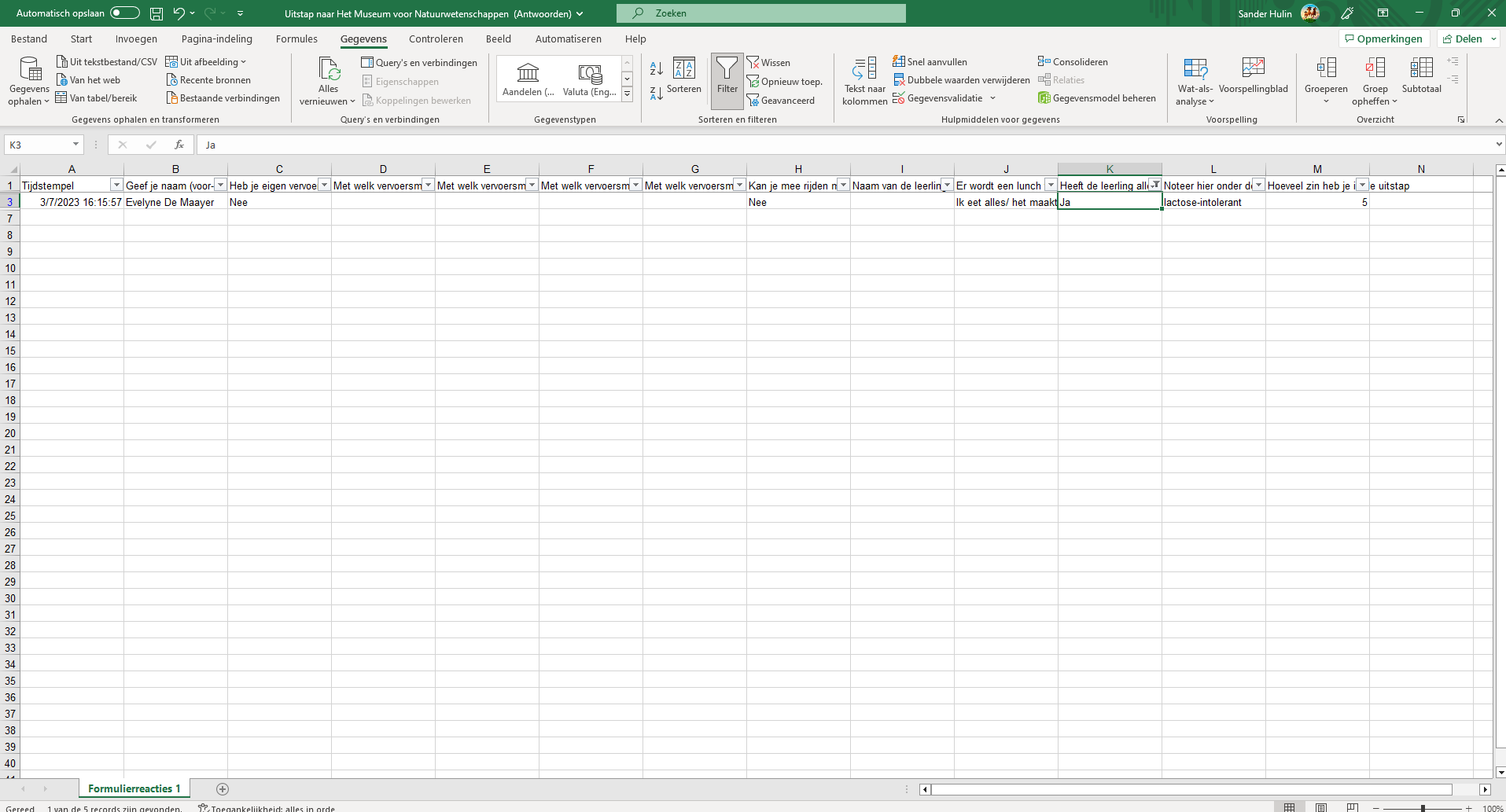Click Van het web
This screenshot has height=812, width=1506.
88,79
